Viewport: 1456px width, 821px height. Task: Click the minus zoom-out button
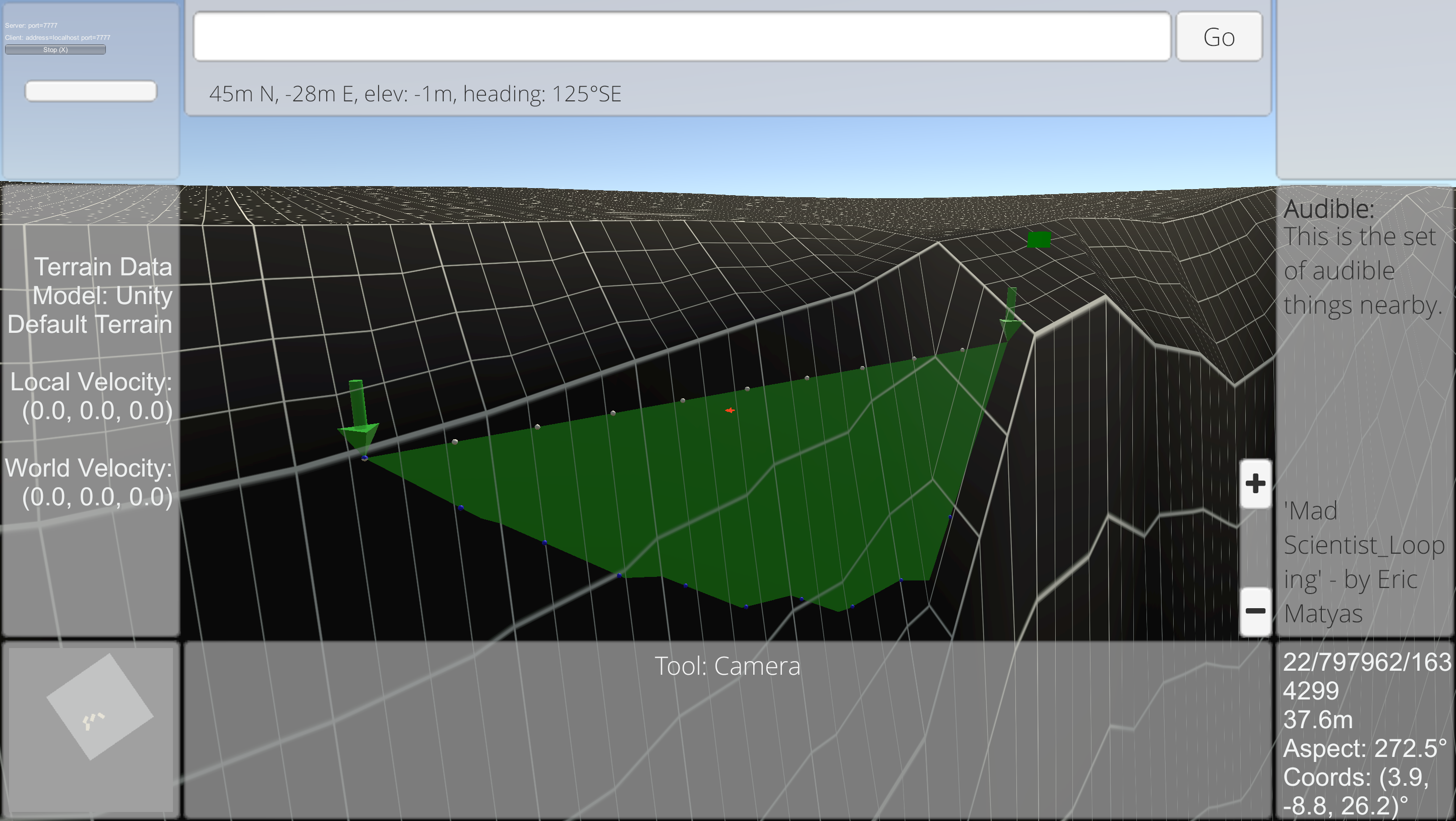pyautogui.click(x=1255, y=611)
